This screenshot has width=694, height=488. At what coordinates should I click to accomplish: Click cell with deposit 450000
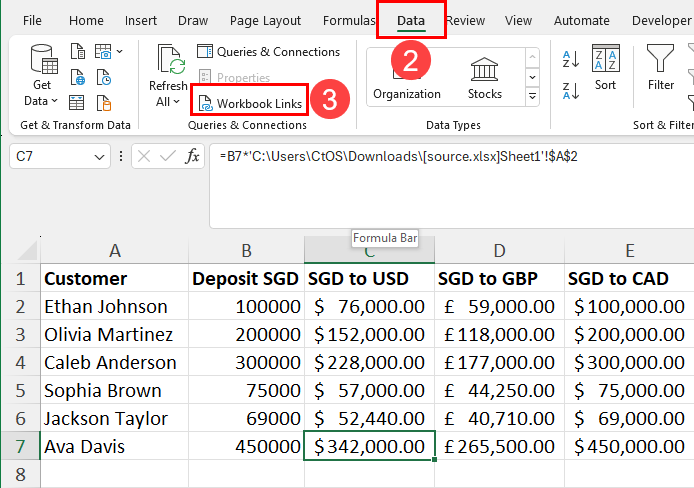coord(247,446)
